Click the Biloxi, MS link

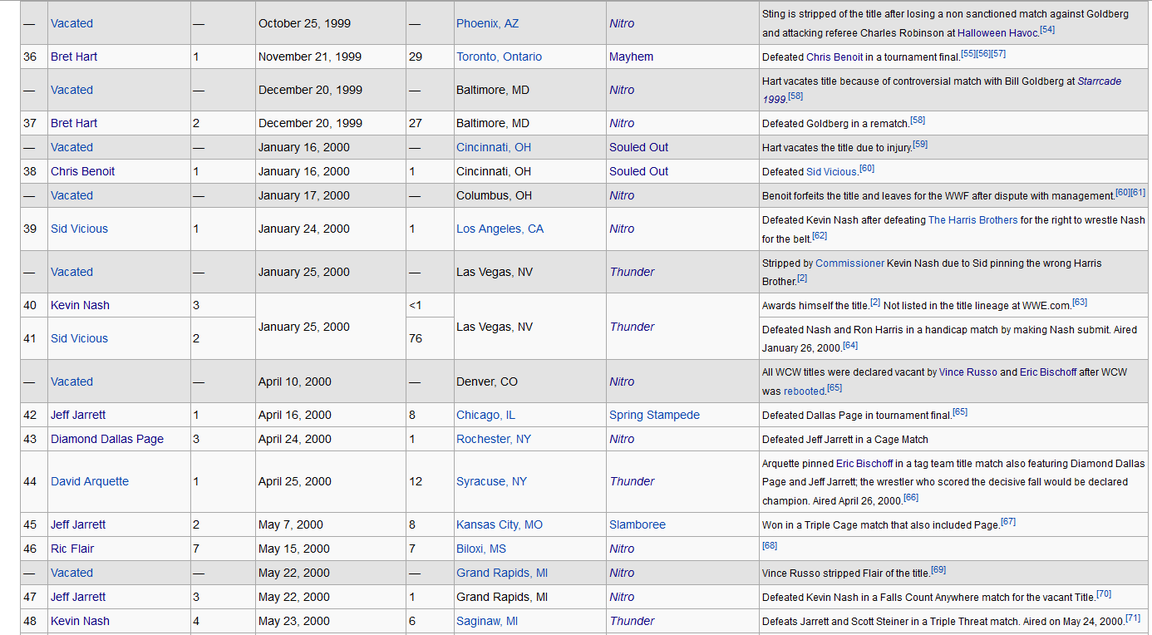(480, 550)
